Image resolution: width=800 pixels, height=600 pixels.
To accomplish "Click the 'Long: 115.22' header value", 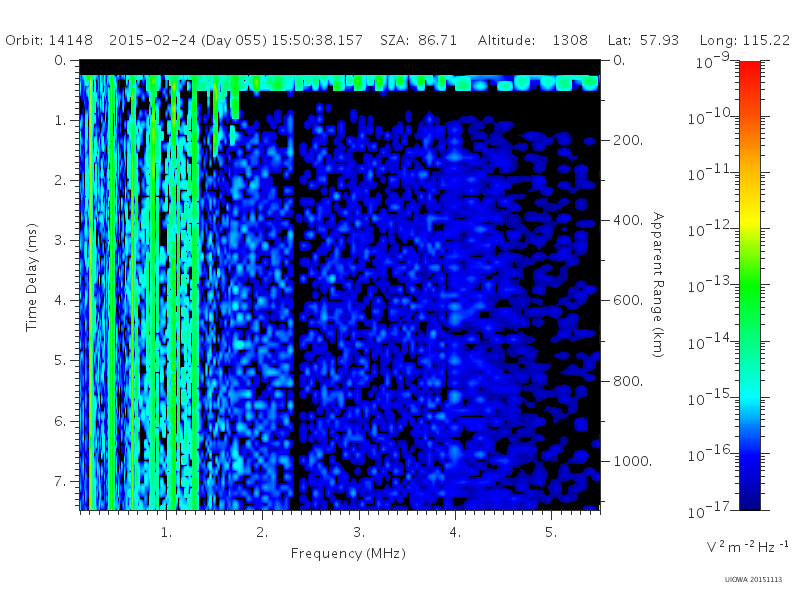I will coord(744,40).
